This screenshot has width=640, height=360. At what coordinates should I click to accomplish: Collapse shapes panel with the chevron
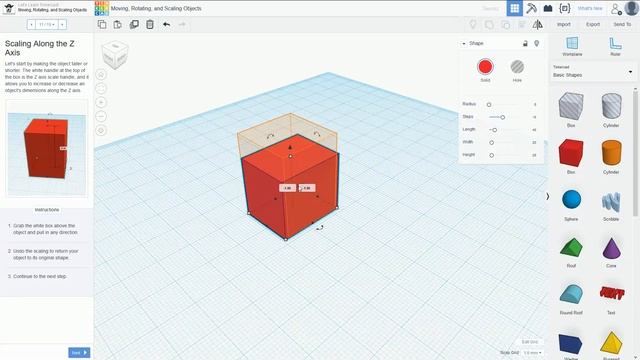tap(547, 196)
